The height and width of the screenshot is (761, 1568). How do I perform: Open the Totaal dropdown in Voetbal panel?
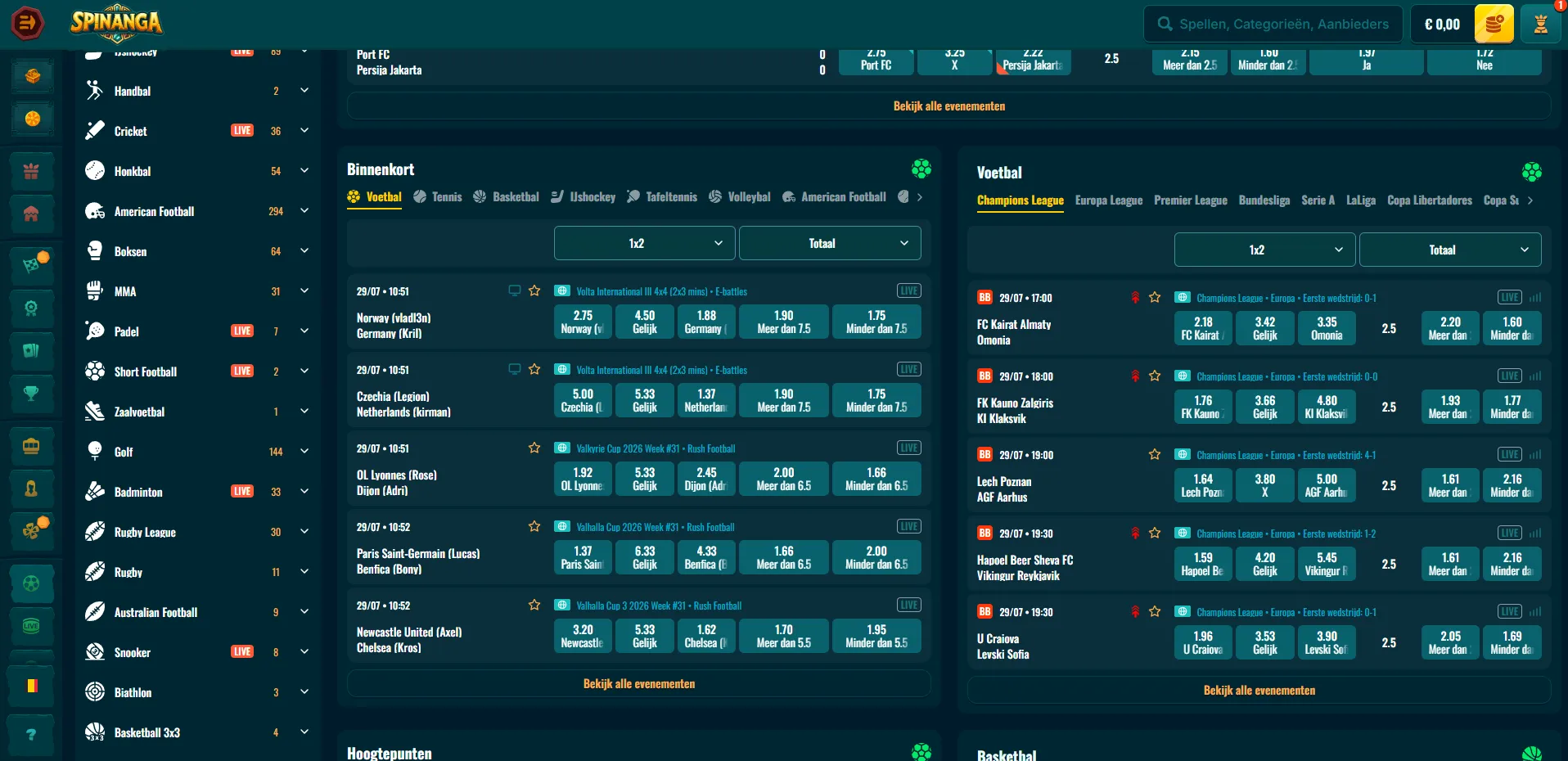point(1450,250)
